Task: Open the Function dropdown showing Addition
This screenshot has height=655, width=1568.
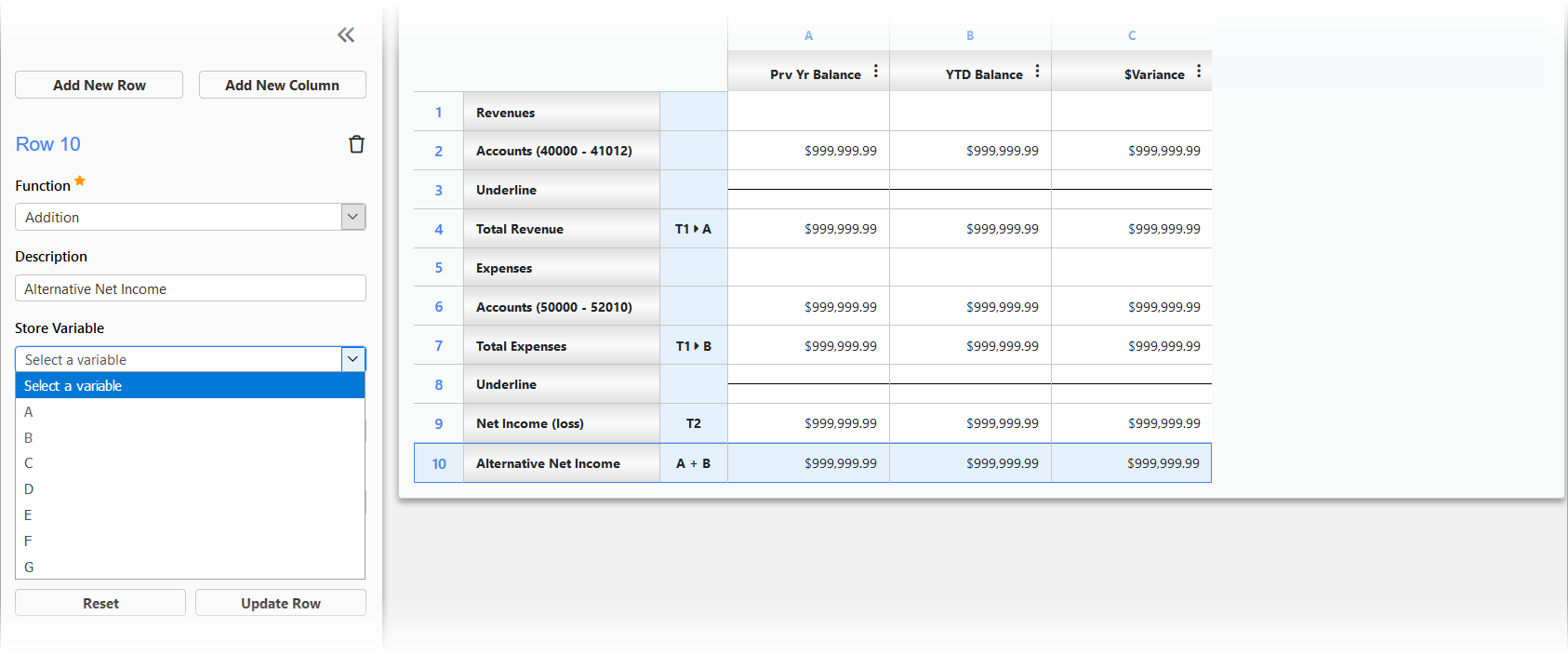Action: pos(191,217)
